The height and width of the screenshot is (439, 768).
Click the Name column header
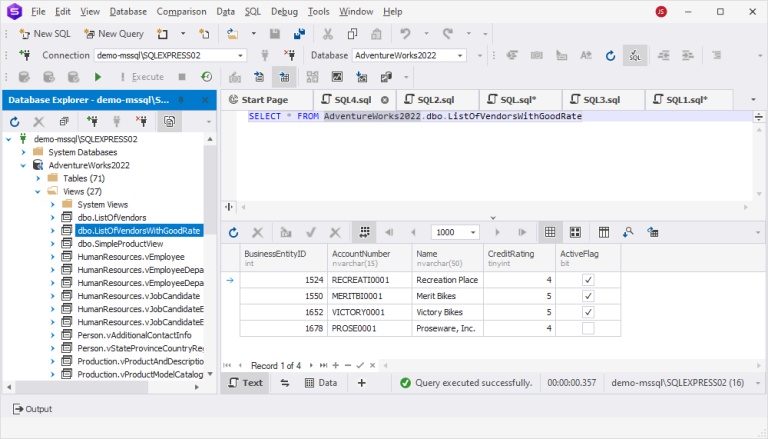(x=448, y=258)
